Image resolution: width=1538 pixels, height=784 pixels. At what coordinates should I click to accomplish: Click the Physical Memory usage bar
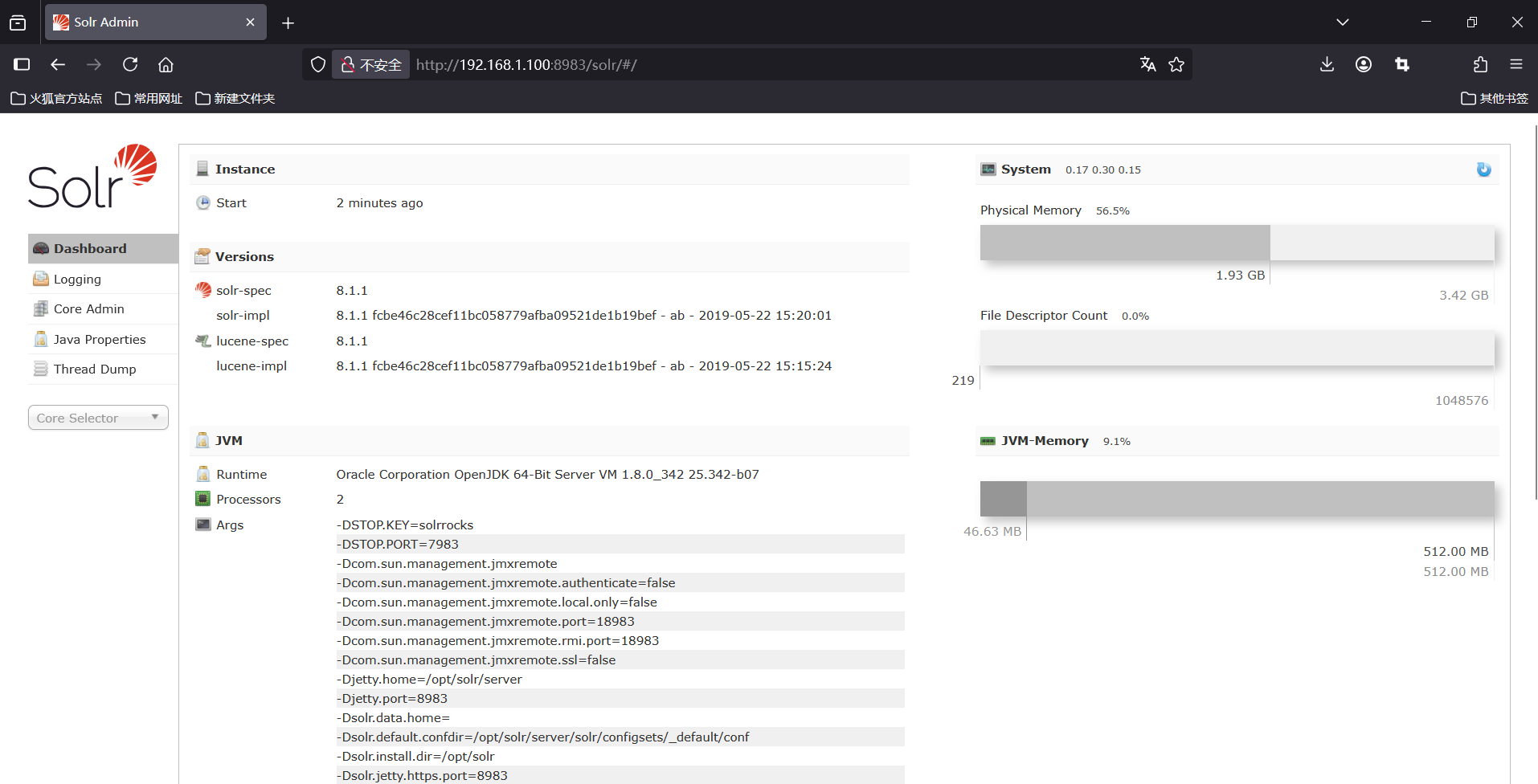[x=1237, y=243]
